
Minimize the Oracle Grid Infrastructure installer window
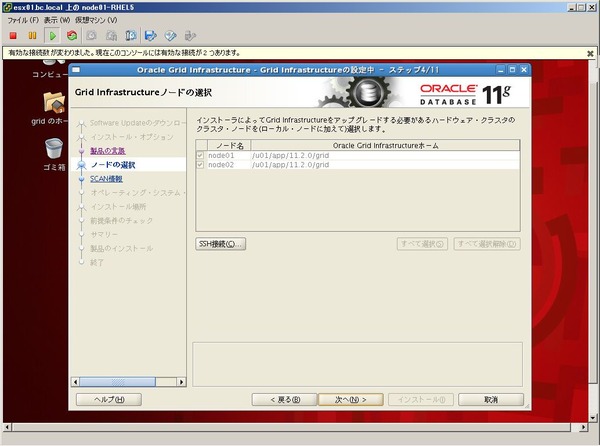click(x=501, y=70)
